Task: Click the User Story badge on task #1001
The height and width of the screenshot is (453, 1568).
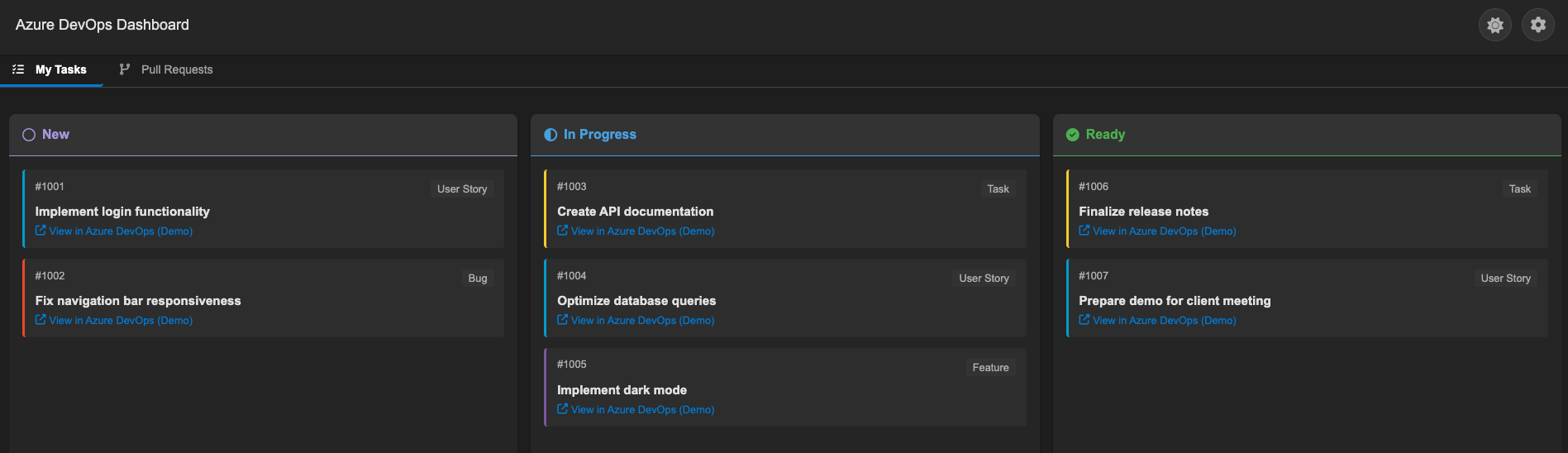Action: [x=462, y=189]
